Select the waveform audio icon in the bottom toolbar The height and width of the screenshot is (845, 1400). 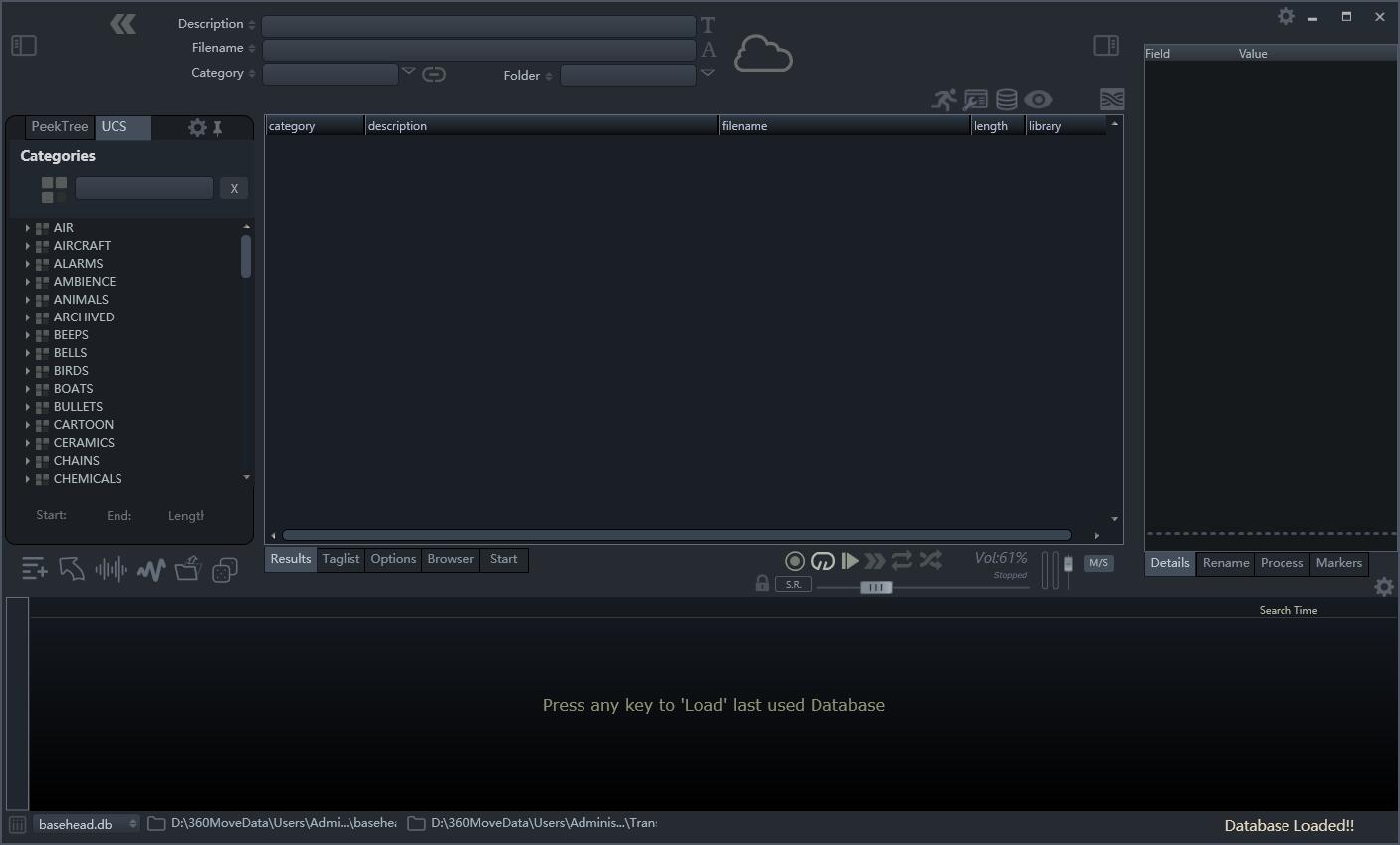coord(111,568)
